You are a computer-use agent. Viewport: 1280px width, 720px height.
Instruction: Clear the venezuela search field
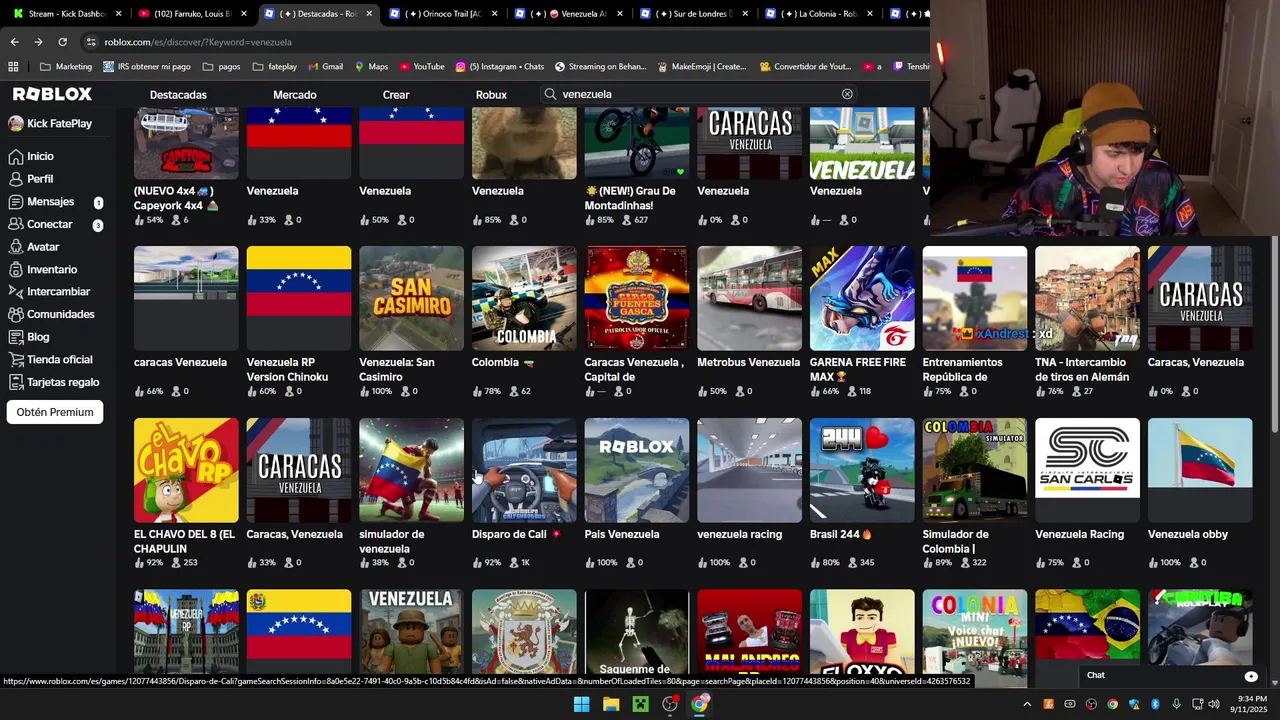[x=847, y=94]
